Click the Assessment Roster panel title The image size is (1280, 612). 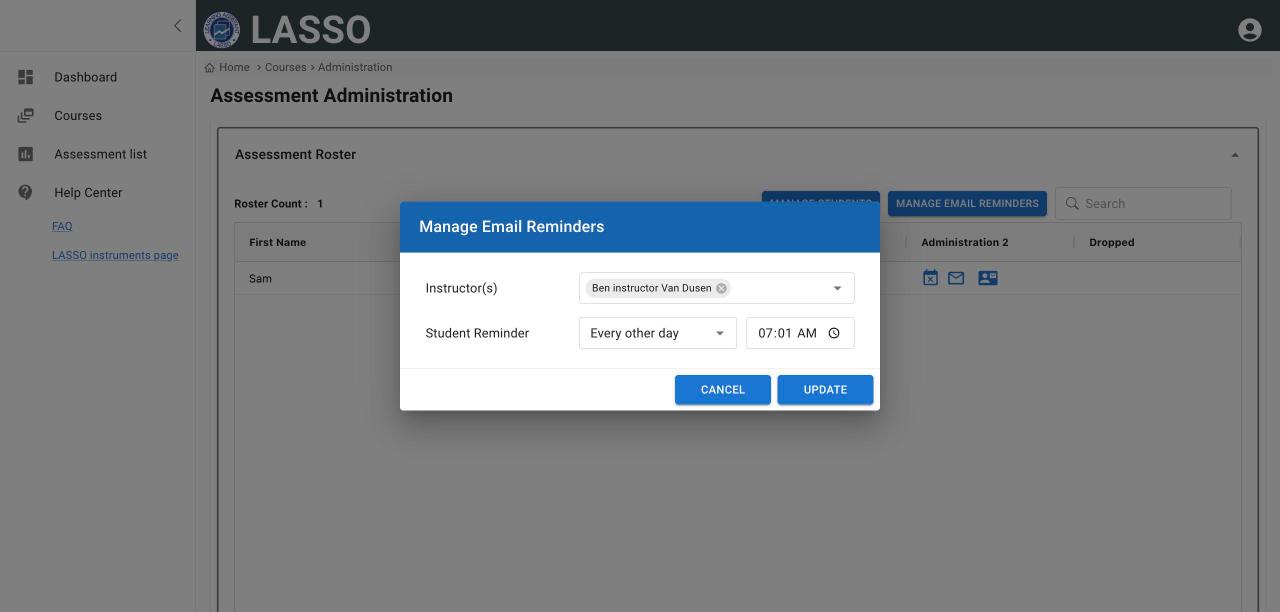[x=295, y=154]
